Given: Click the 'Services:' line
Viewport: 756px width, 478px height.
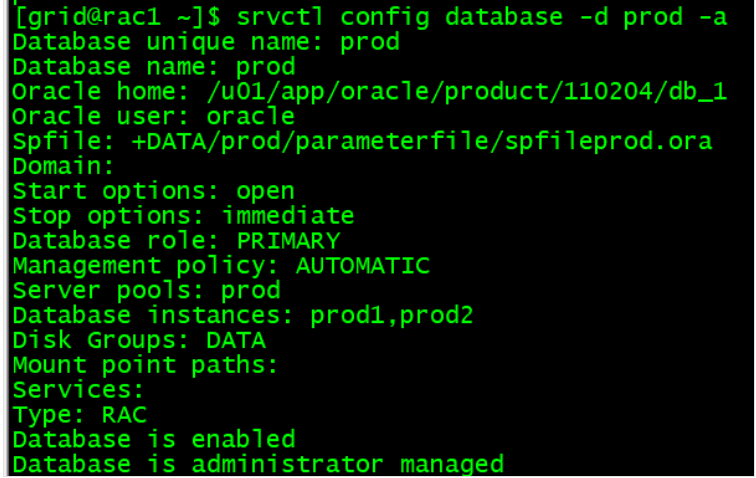Looking at the screenshot, I should pyautogui.click(x=78, y=390).
